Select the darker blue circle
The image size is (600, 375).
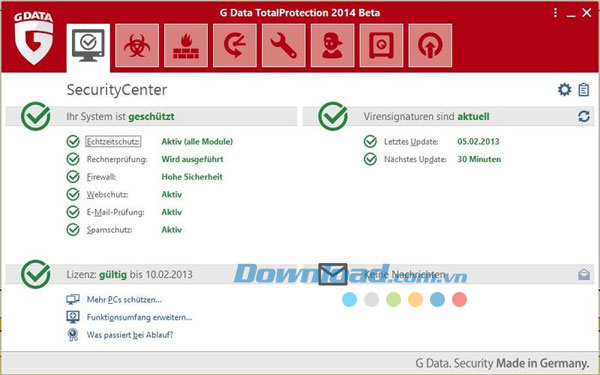pyautogui.click(x=437, y=299)
